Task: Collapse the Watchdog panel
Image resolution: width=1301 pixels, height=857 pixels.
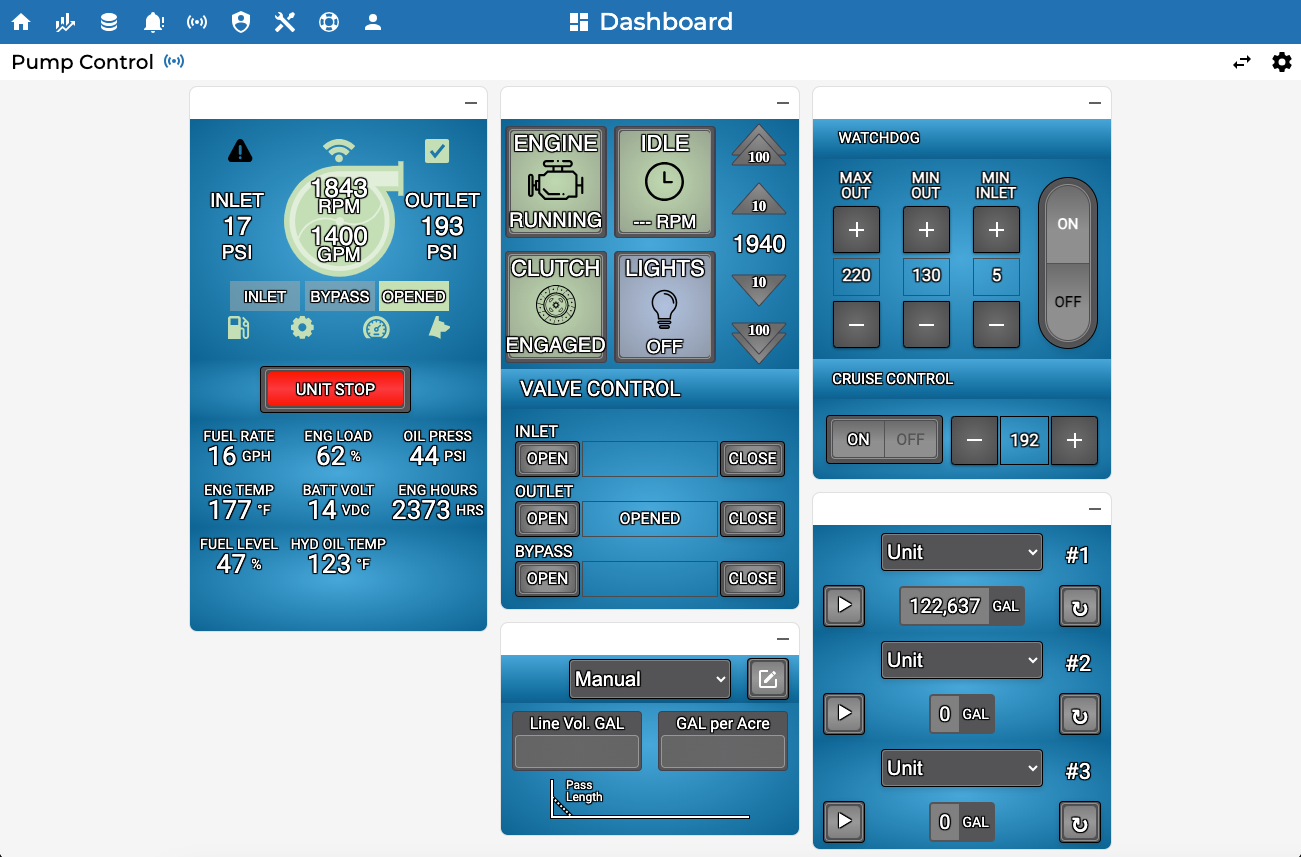Action: coord(1095,103)
